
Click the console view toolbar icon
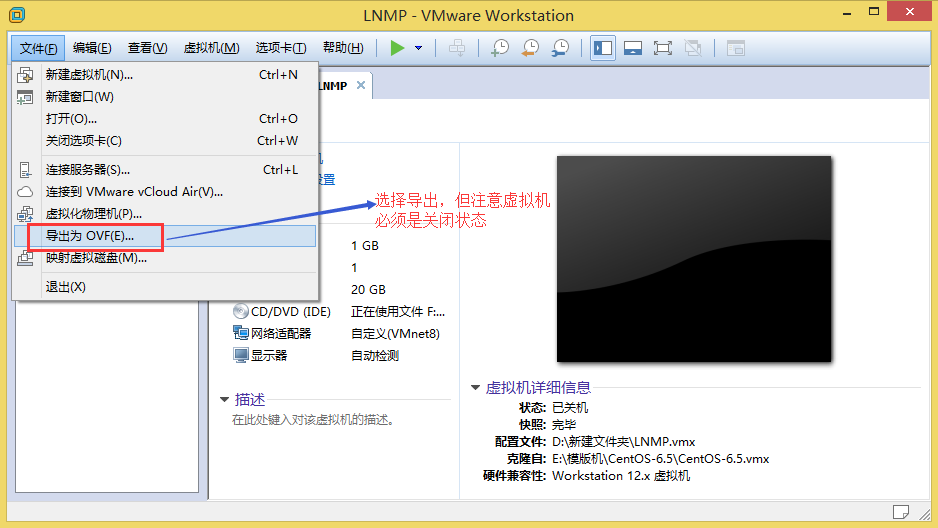[x=735, y=48]
